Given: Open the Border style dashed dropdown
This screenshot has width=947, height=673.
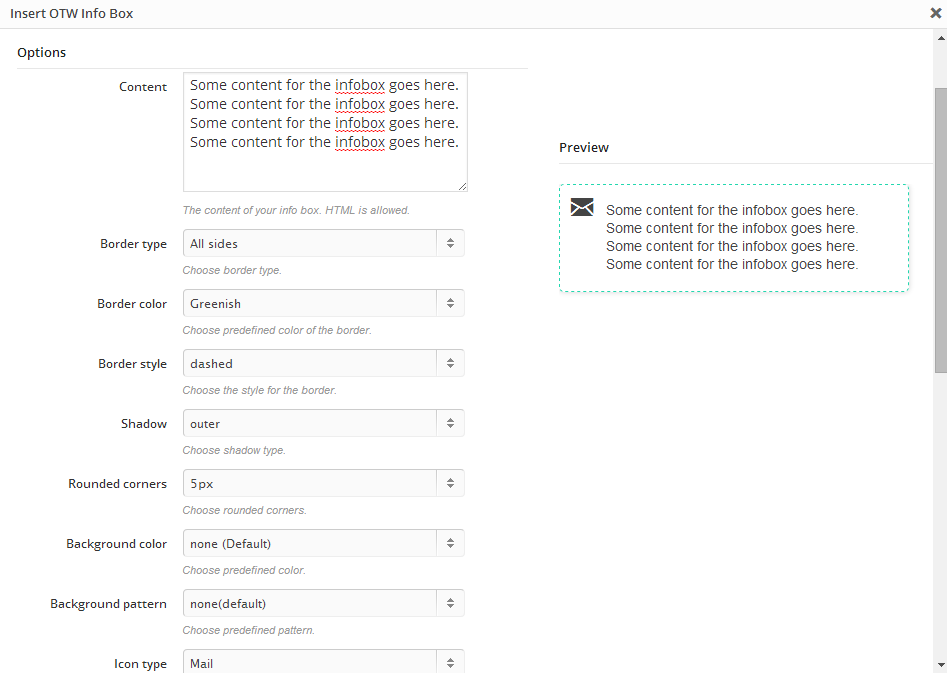Looking at the screenshot, I should (324, 363).
